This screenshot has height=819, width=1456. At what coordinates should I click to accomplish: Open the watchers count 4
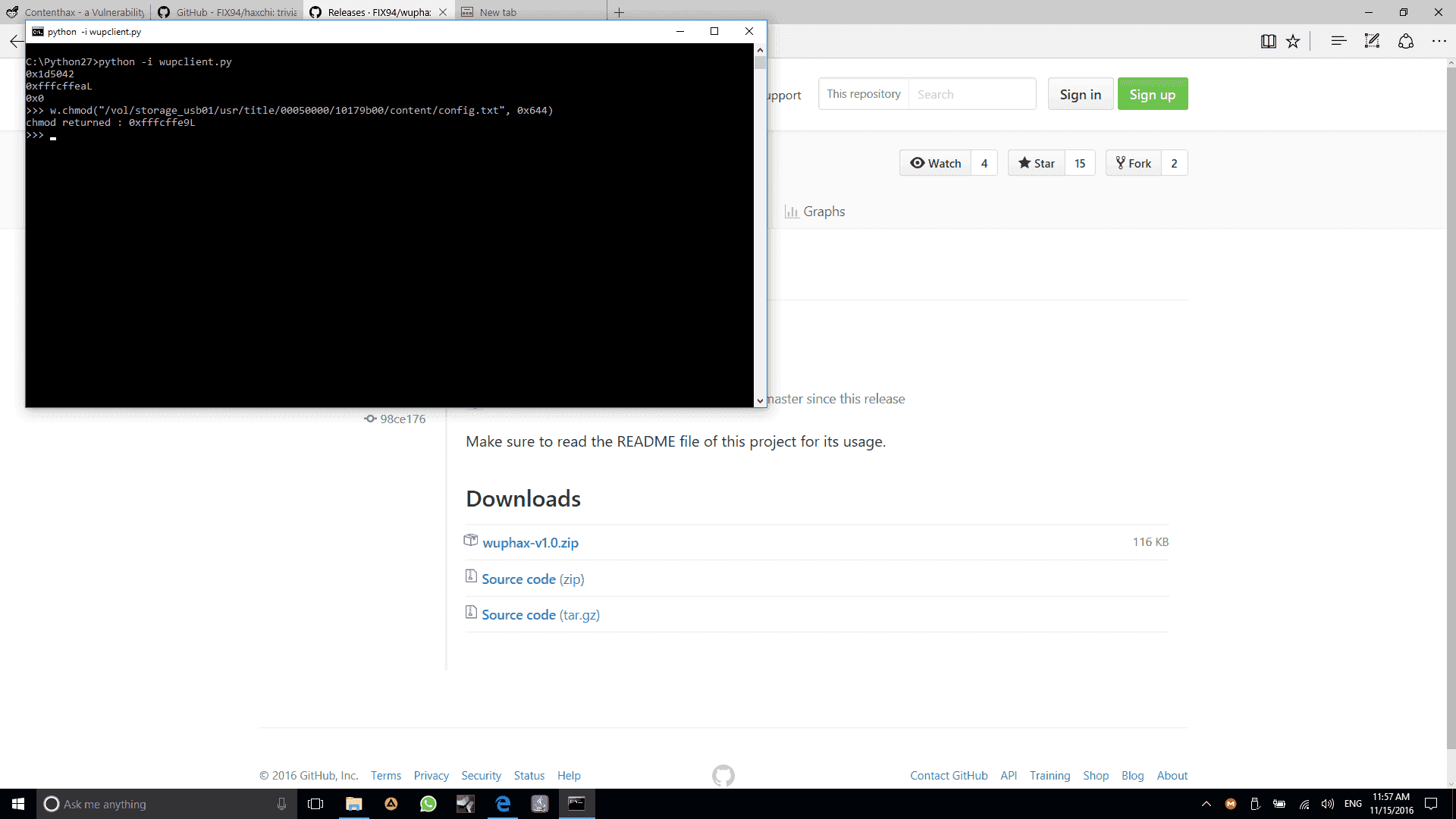tap(984, 163)
